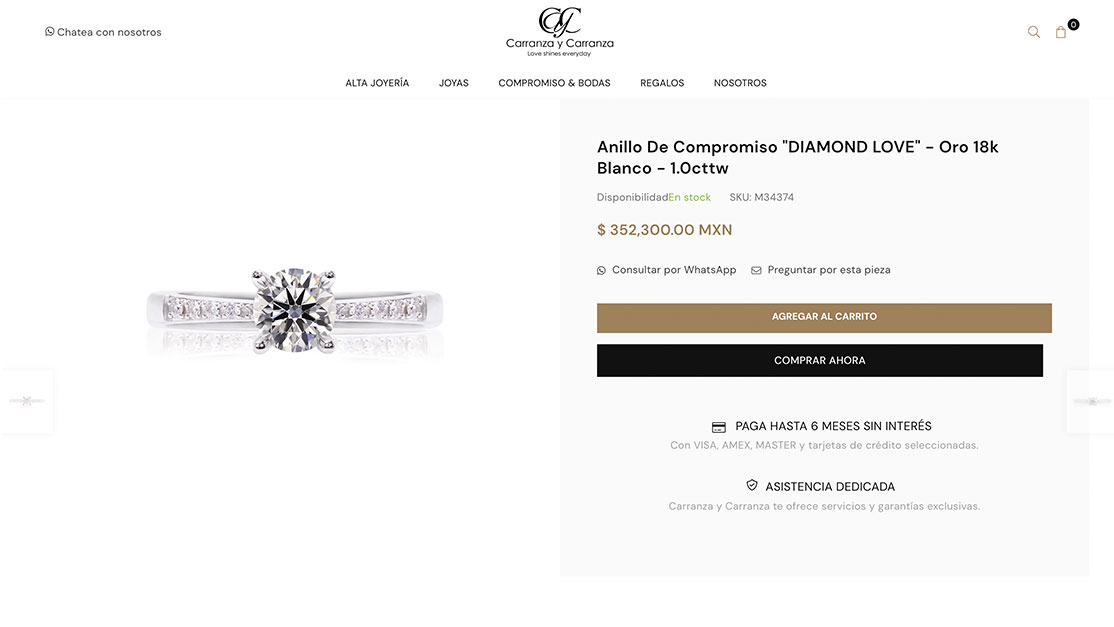Click the main diamond ring product image
The width and height of the screenshot is (1114, 627).
(x=294, y=310)
